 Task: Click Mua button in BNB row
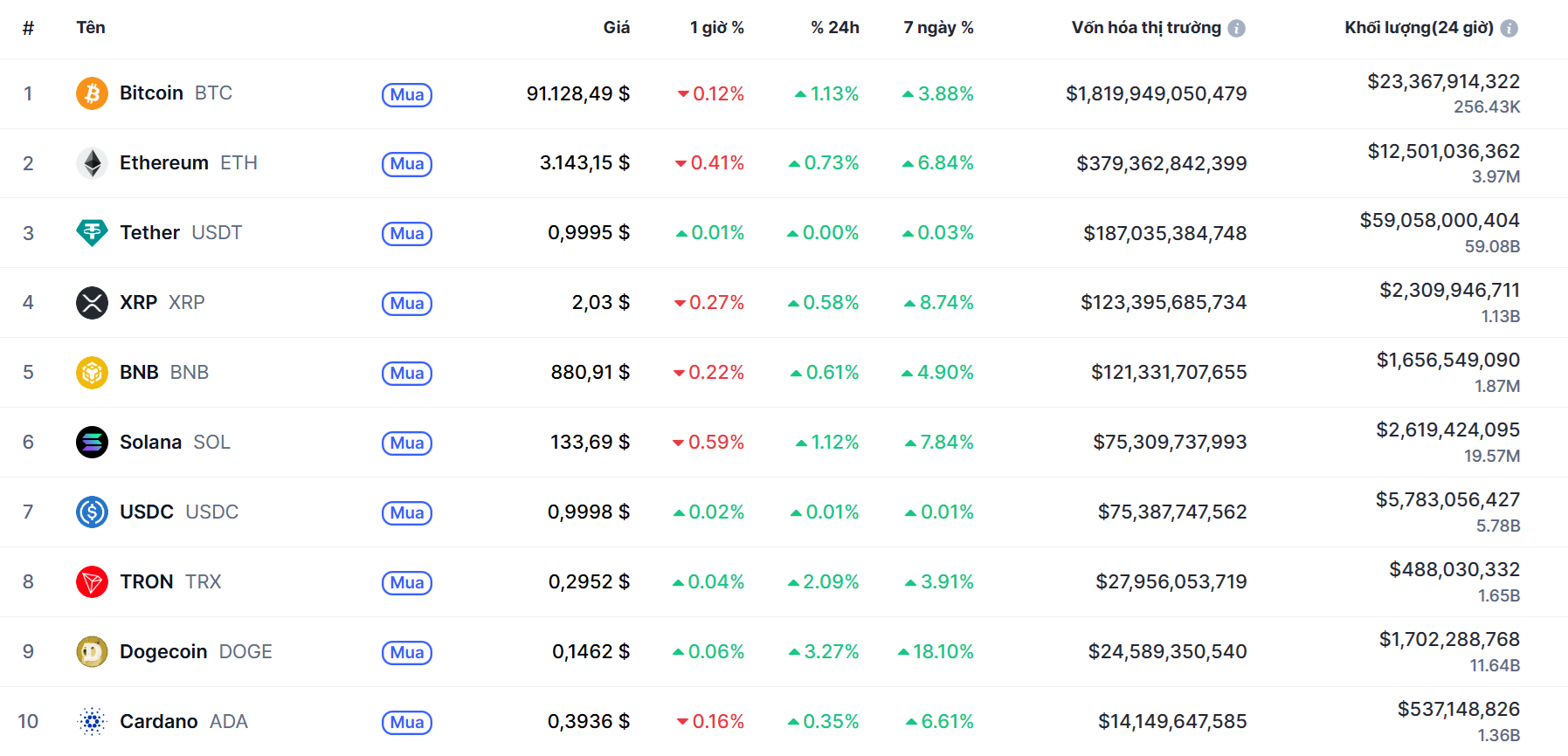[x=407, y=374]
